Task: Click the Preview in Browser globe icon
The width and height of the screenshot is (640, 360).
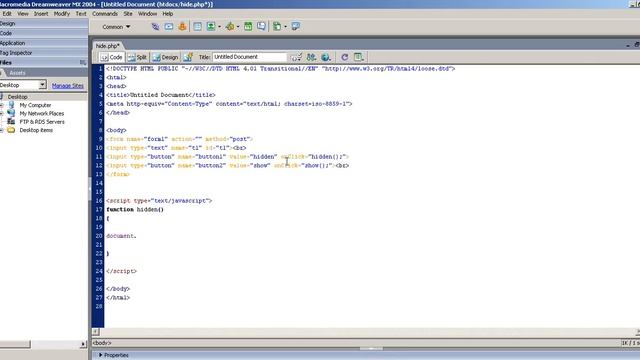Action: pyautogui.click(x=326, y=57)
